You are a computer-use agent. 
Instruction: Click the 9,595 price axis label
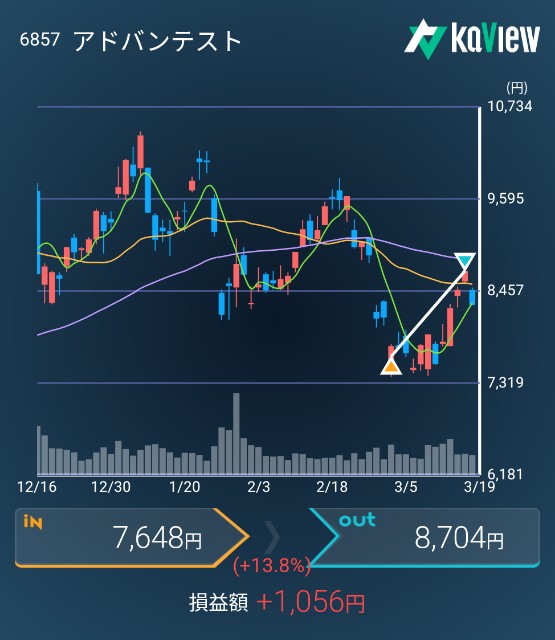tap(506, 199)
